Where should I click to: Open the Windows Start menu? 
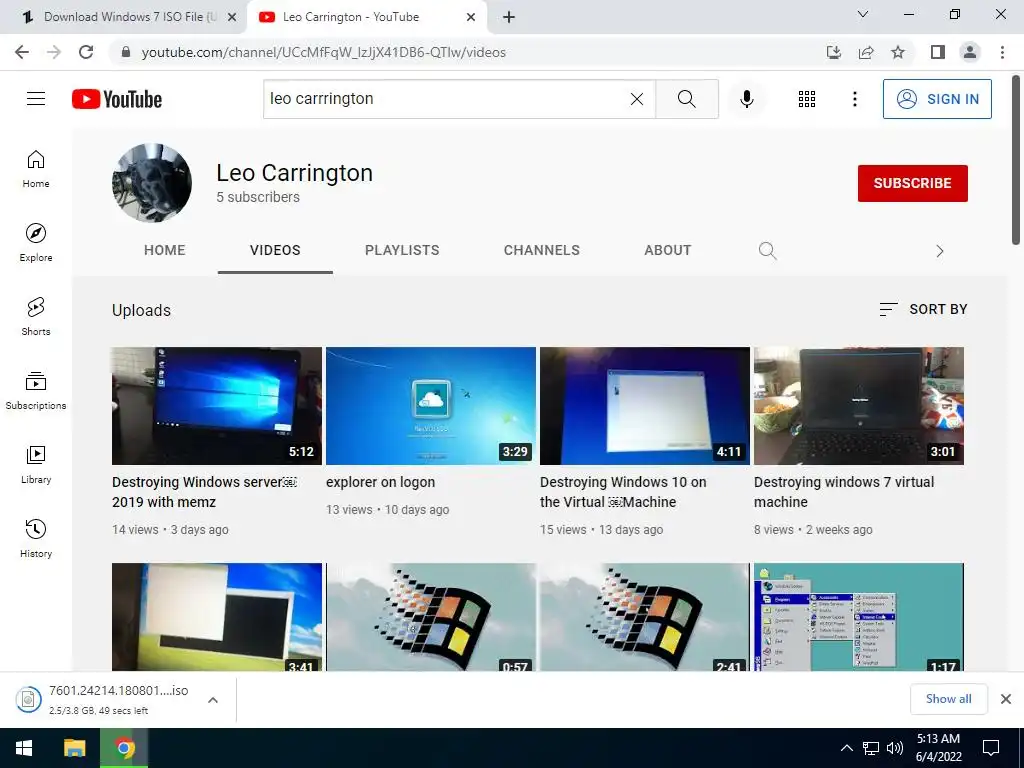(x=24, y=748)
